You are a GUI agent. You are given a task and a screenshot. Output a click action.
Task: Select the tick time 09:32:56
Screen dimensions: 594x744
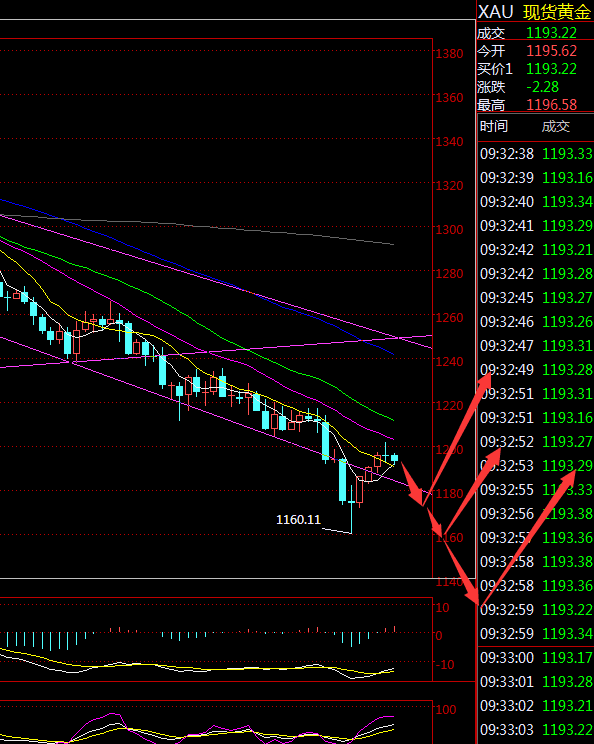[x=507, y=513]
